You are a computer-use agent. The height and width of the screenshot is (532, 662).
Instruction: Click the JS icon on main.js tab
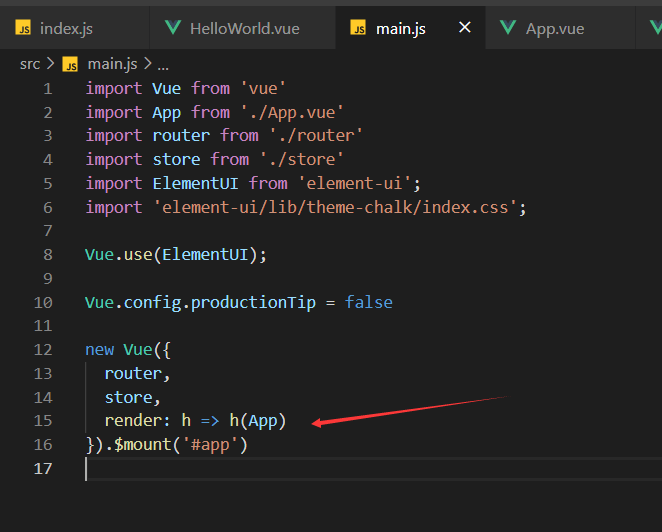[x=358, y=28]
